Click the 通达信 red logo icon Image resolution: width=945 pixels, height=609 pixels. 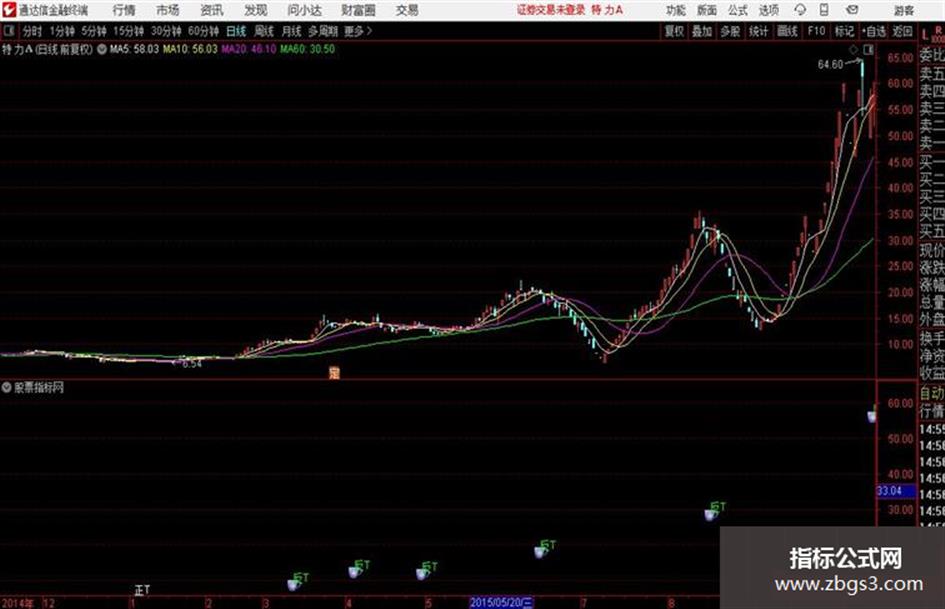pos(9,10)
